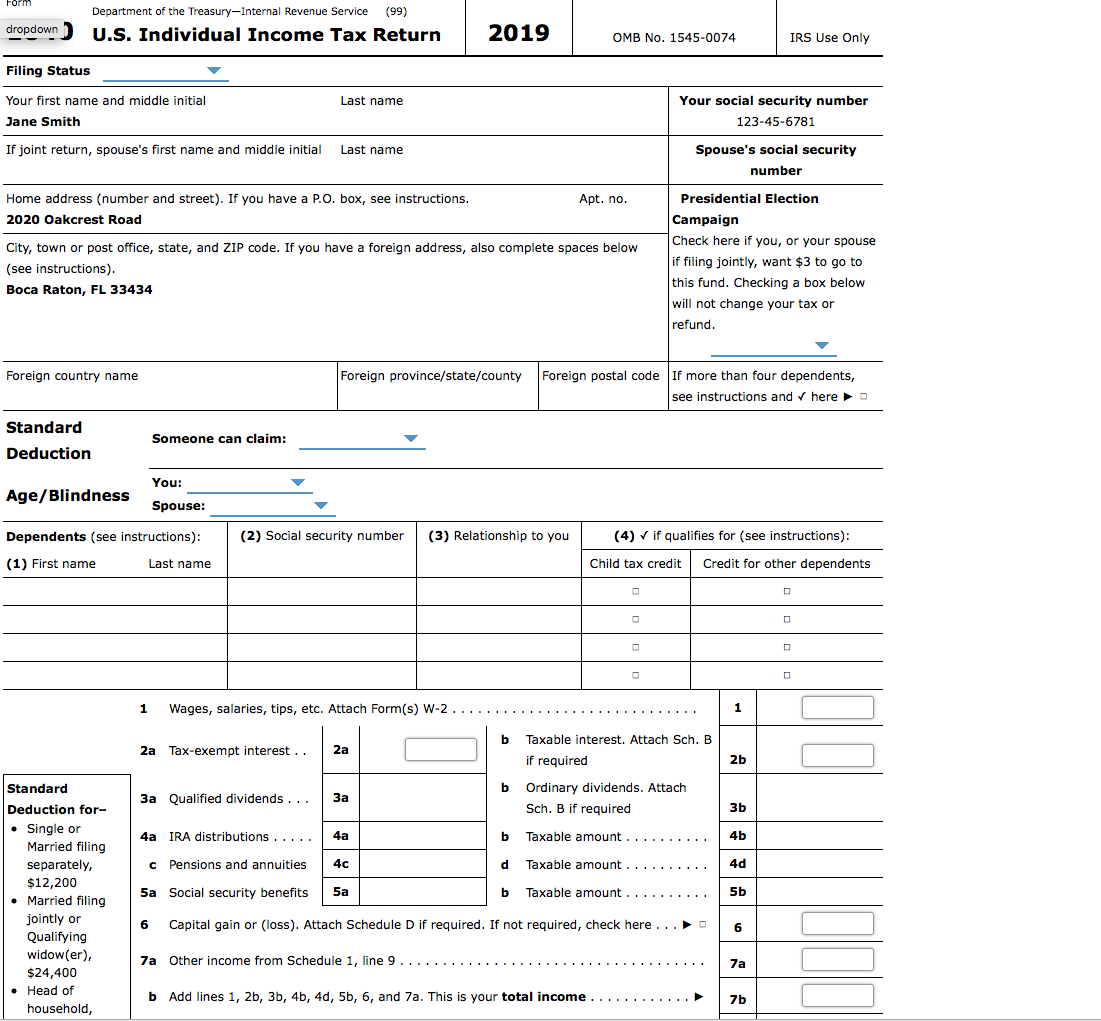
Task: Click the capital gain amount field, line 6
Action: [x=837, y=924]
